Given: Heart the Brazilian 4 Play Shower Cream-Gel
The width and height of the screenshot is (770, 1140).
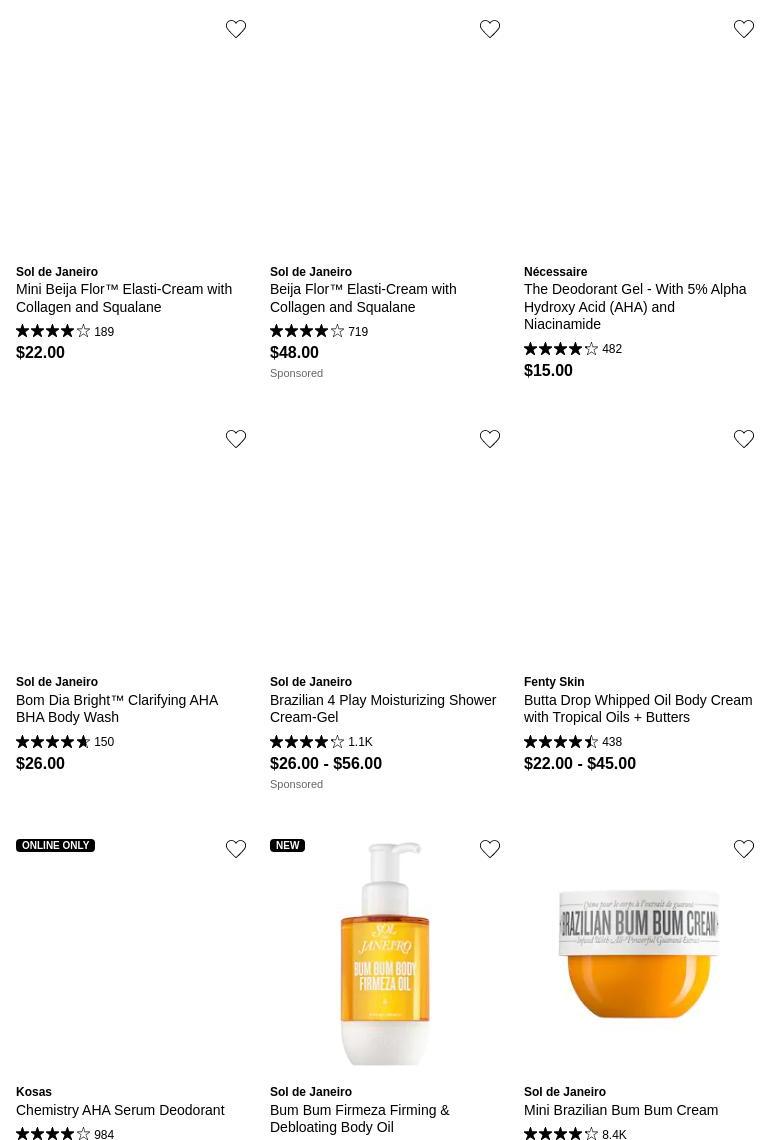Looking at the screenshot, I should 490,439.
